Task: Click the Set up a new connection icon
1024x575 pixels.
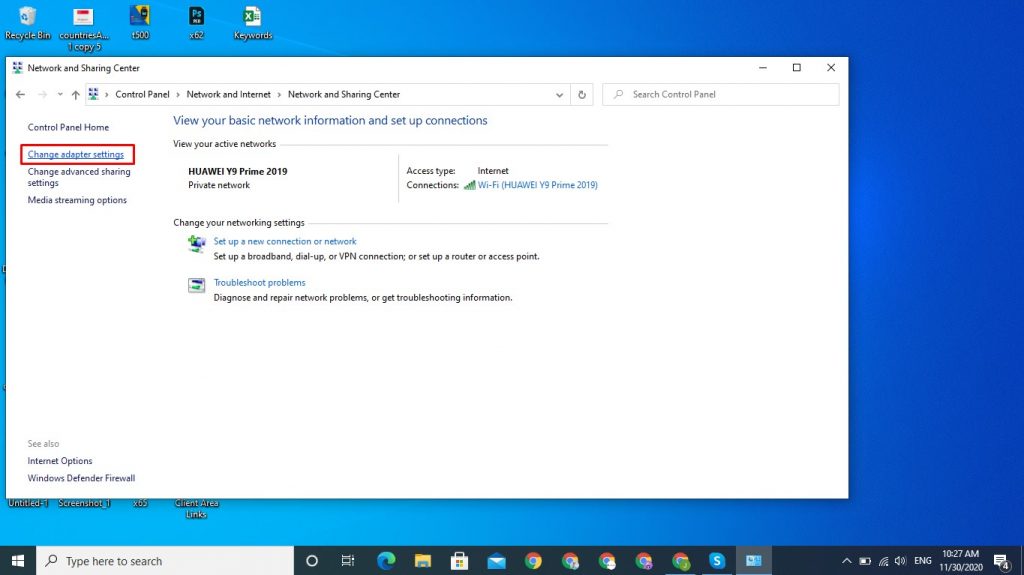Action: pos(197,244)
